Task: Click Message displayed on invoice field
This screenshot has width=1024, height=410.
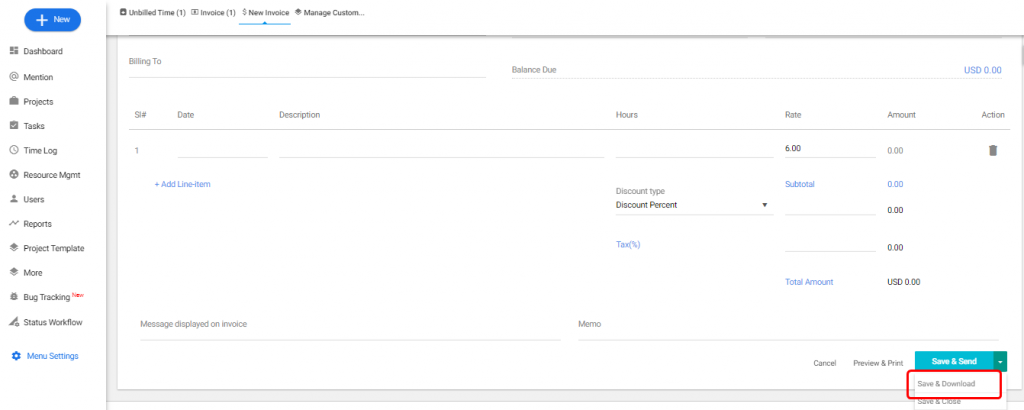Action: click(x=350, y=328)
